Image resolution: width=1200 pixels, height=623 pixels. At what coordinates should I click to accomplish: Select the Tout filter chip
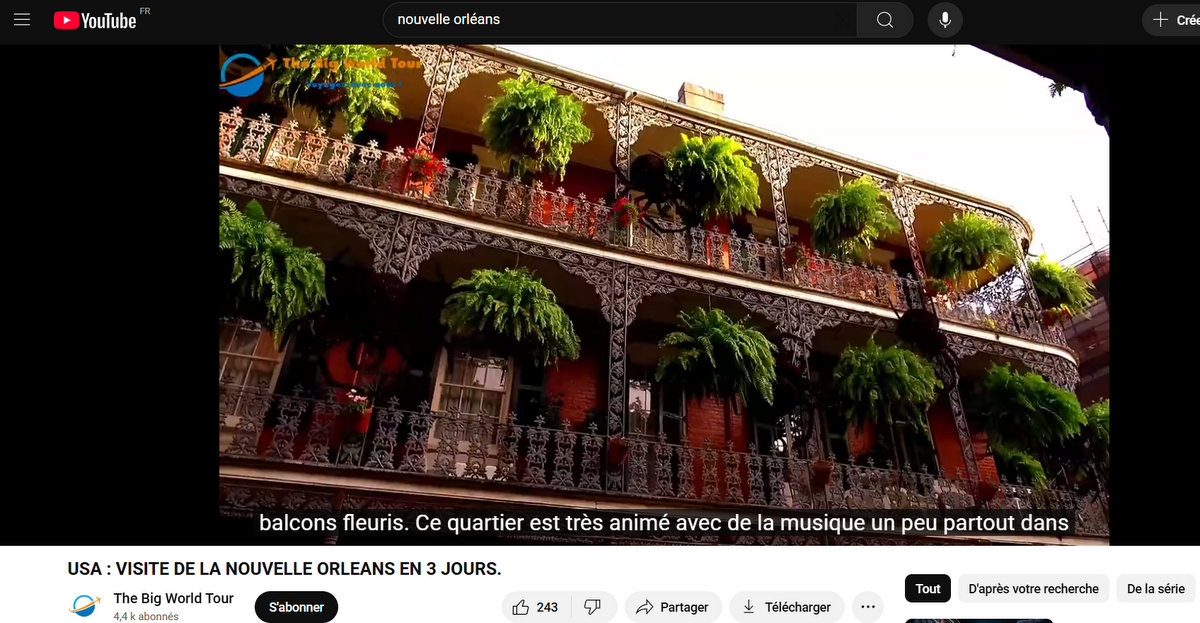927,588
